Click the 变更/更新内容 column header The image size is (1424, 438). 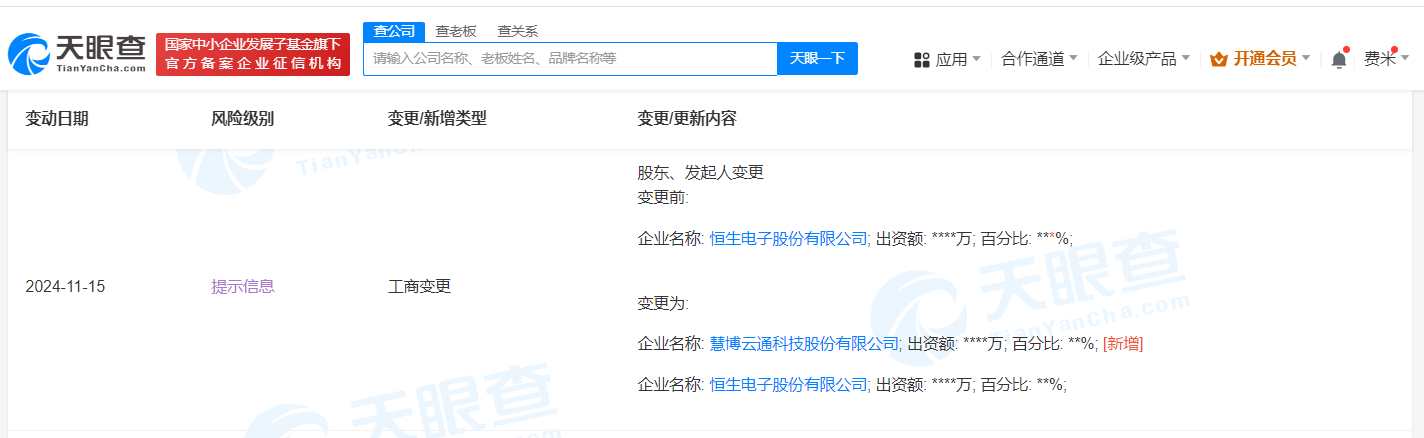(x=687, y=118)
